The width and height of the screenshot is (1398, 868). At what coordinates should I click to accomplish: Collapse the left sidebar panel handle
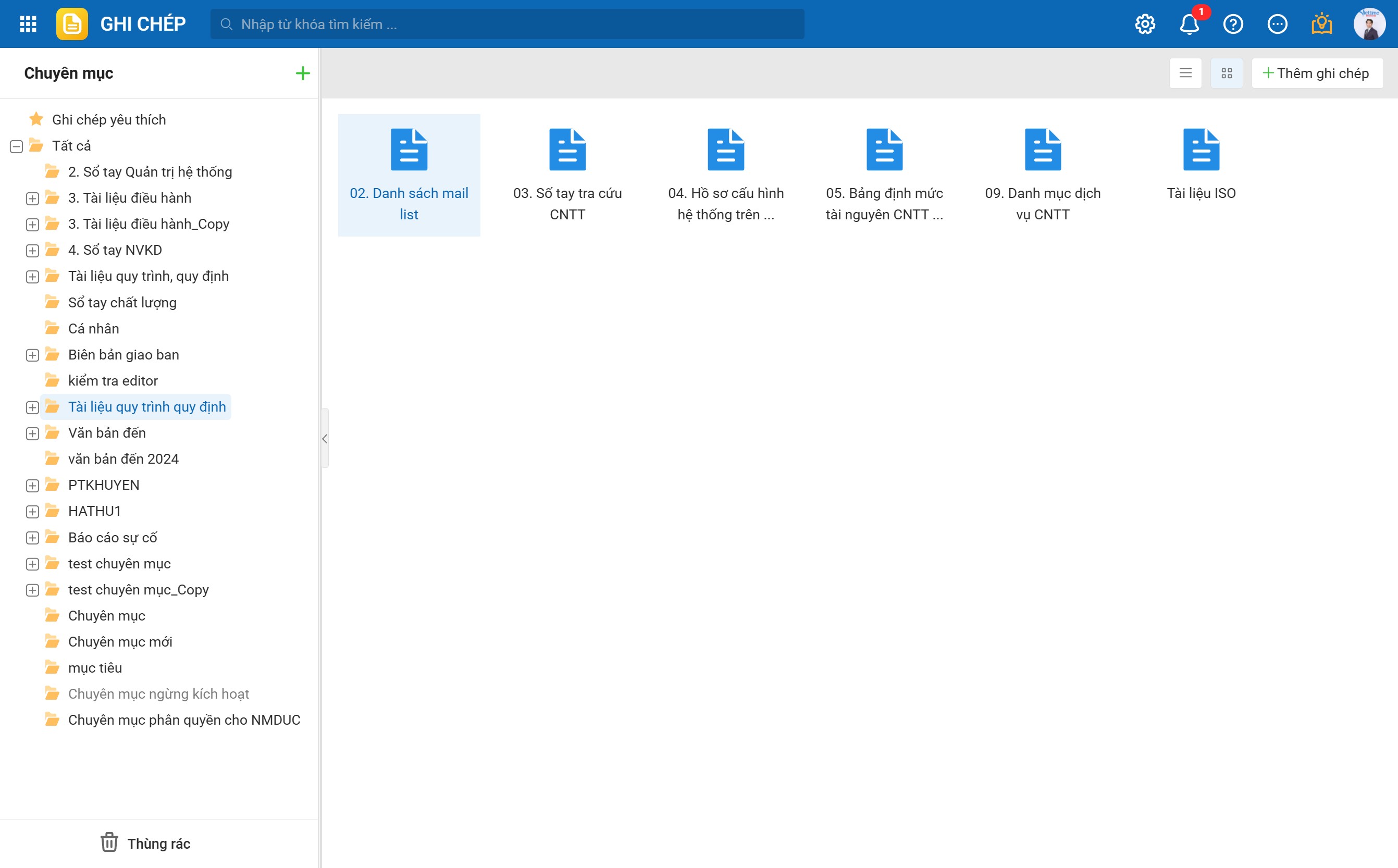[325, 439]
